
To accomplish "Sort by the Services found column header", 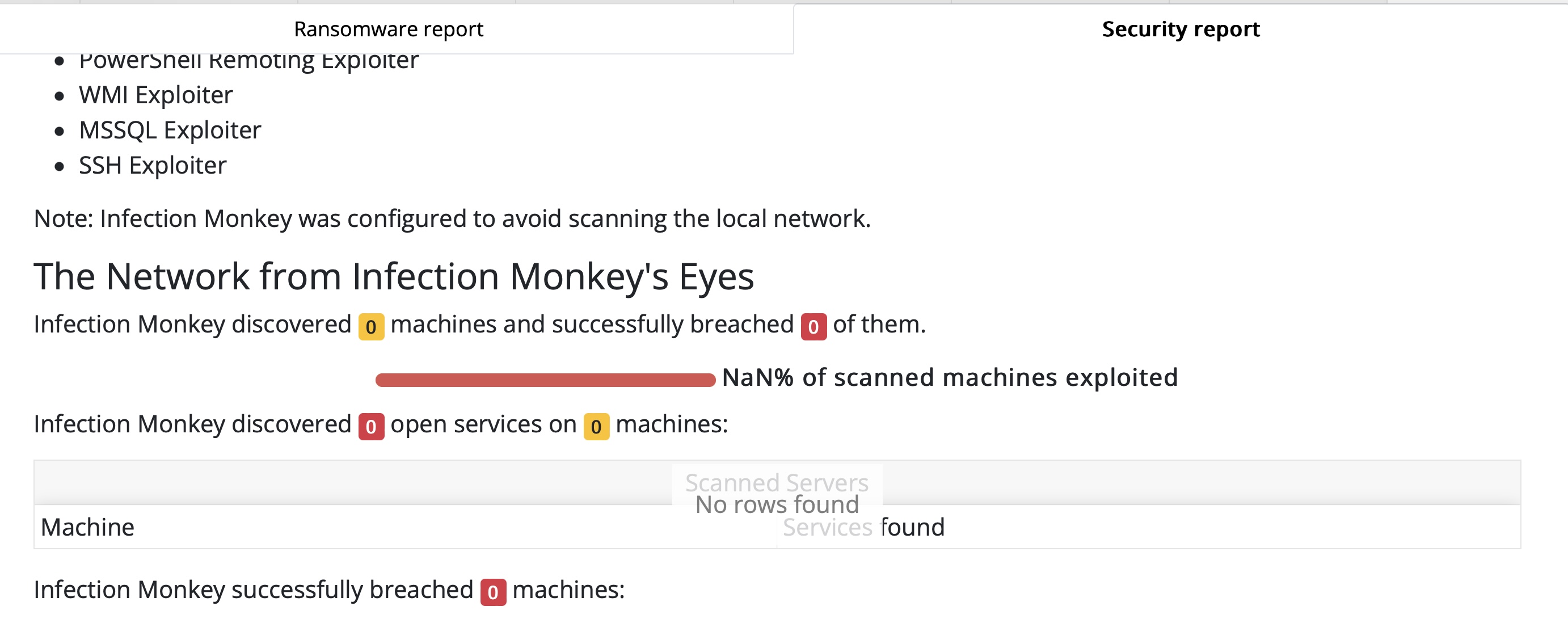I will coord(863,527).
